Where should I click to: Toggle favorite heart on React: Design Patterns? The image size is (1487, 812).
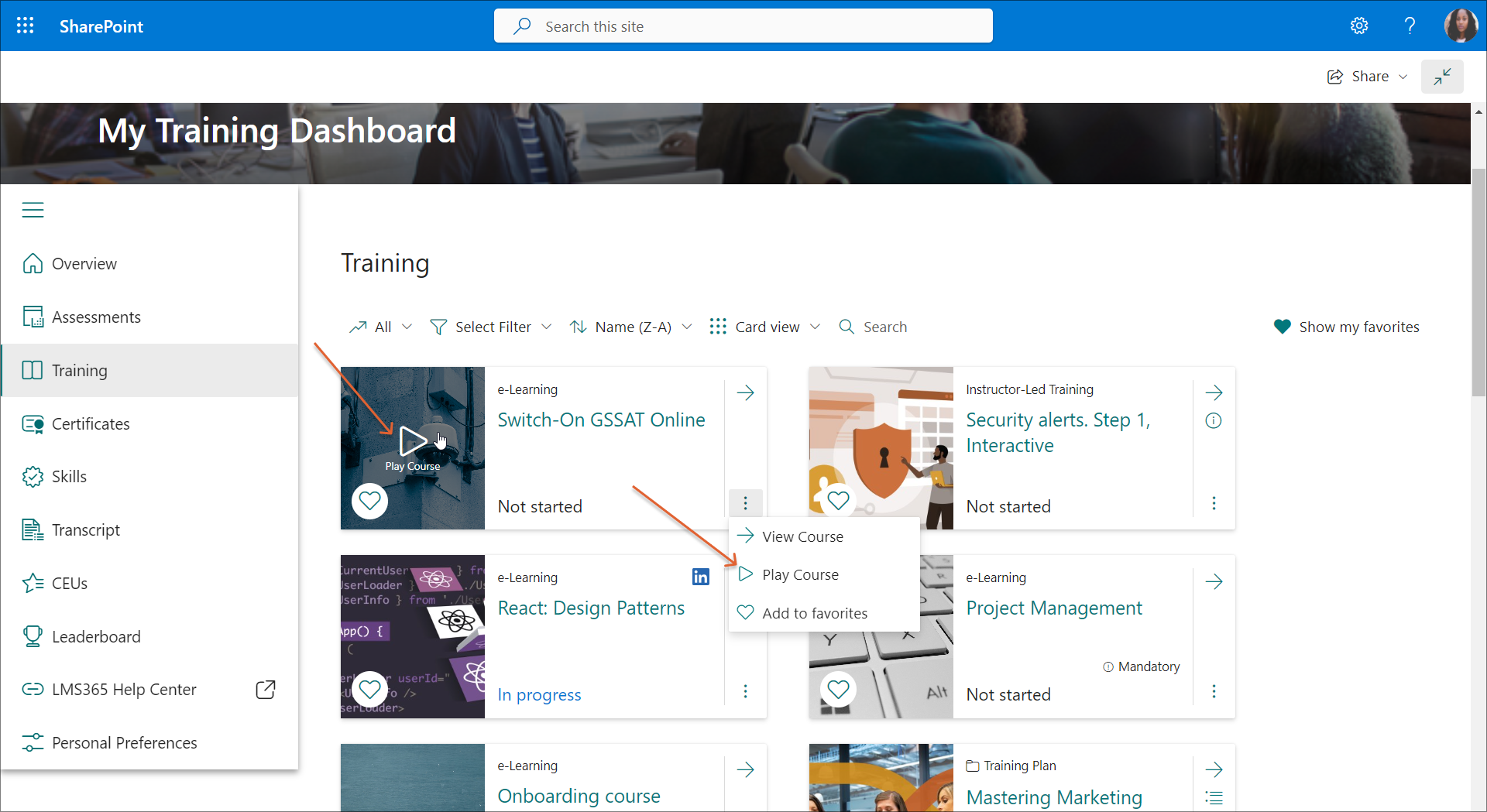coord(370,689)
